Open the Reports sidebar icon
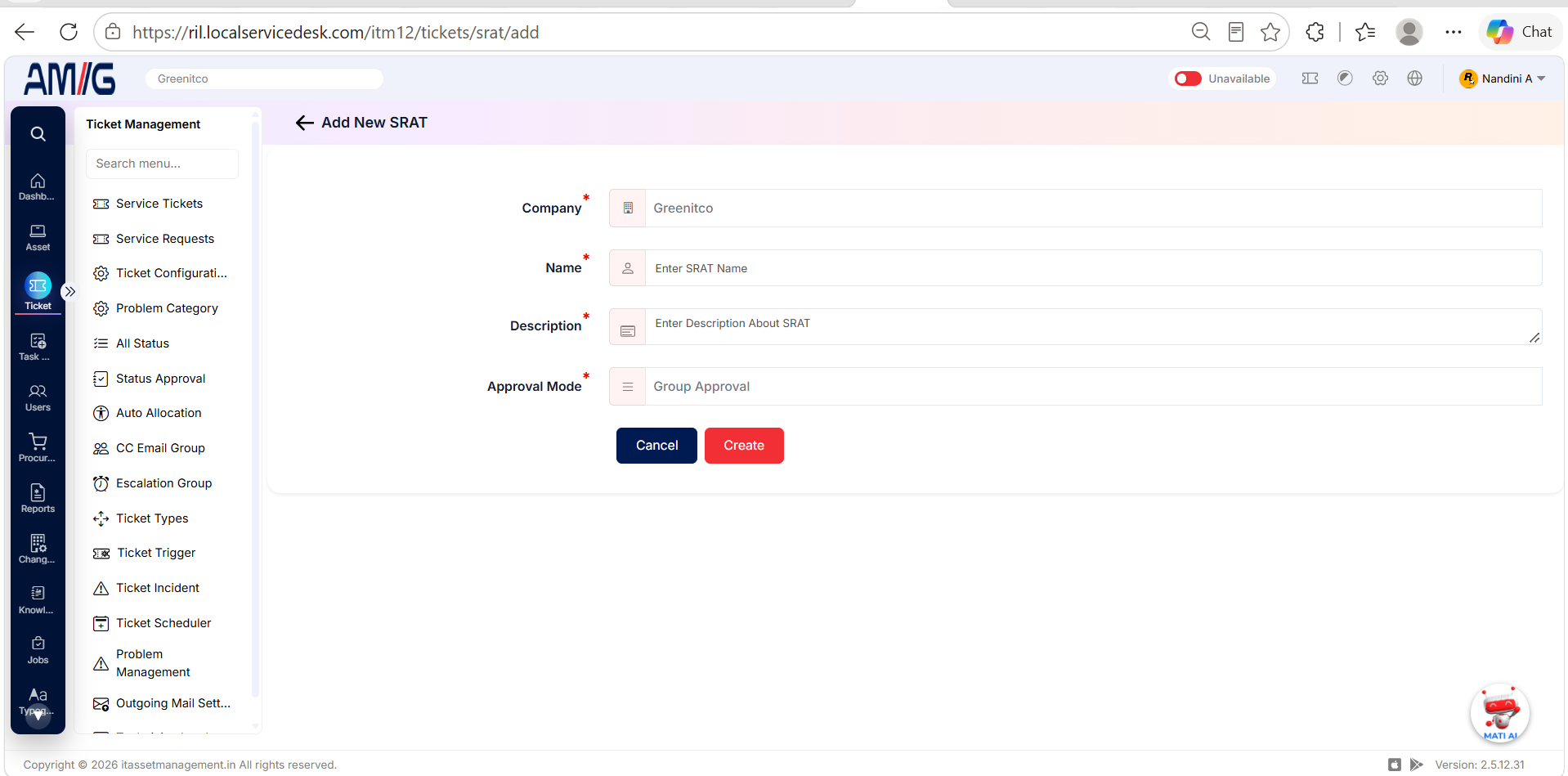 [38, 499]
